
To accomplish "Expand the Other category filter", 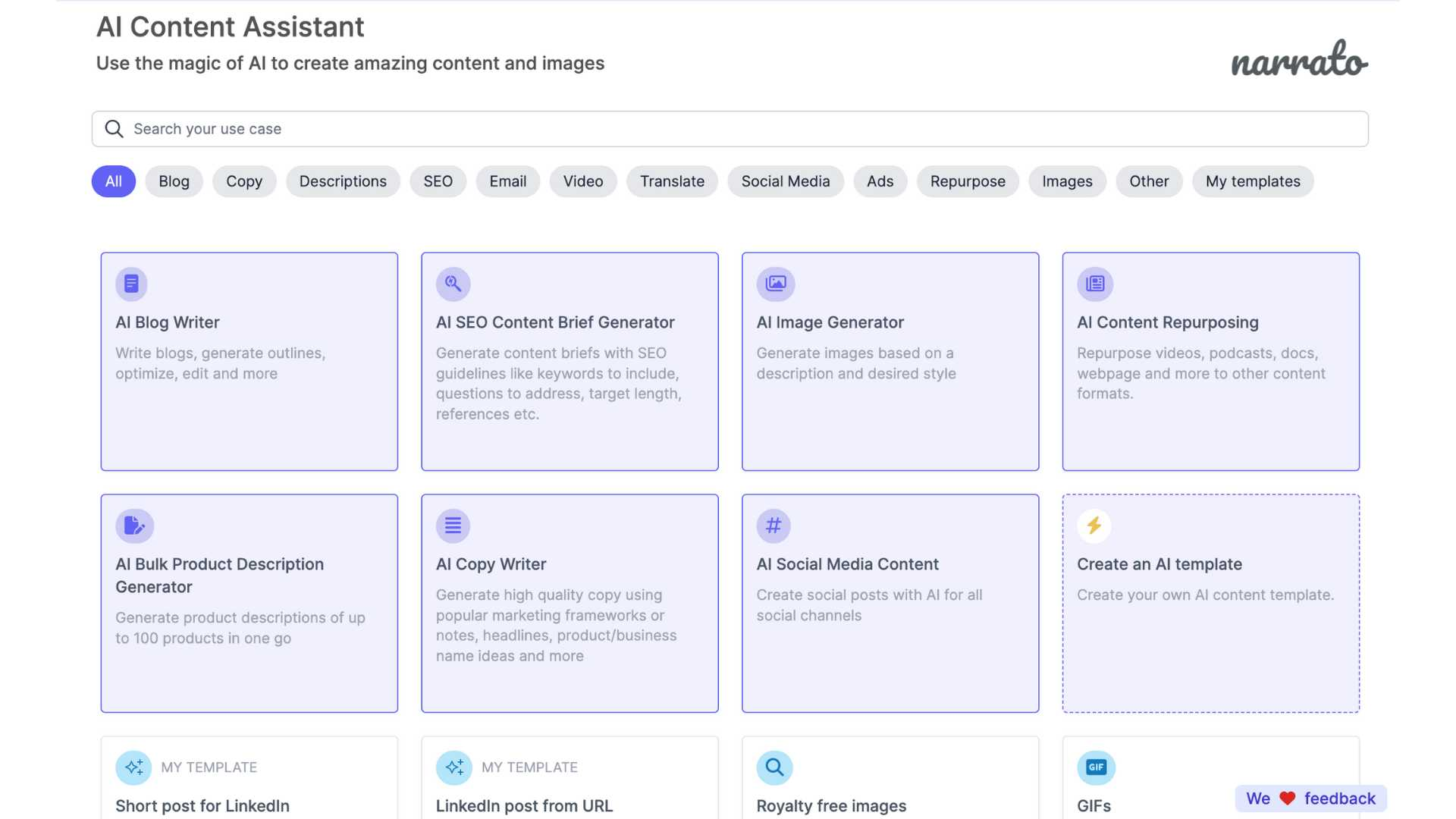I will [1148, 181].
